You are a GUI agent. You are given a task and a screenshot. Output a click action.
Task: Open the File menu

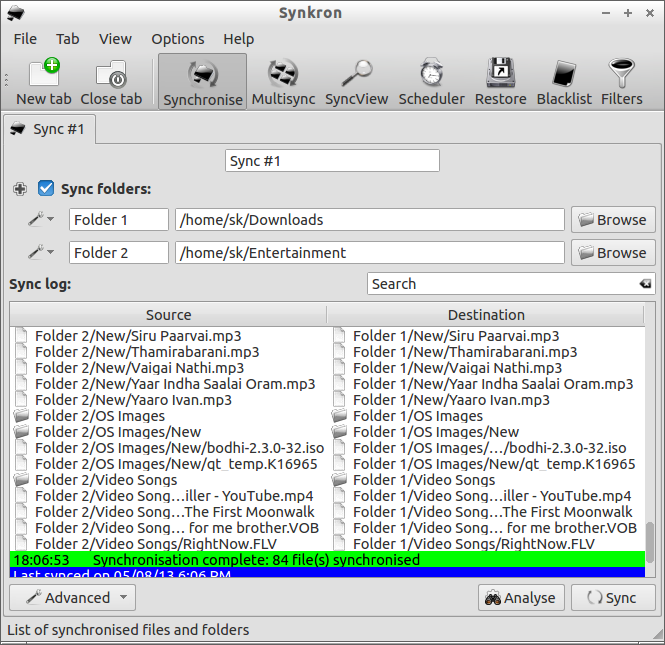coord(25,39)
